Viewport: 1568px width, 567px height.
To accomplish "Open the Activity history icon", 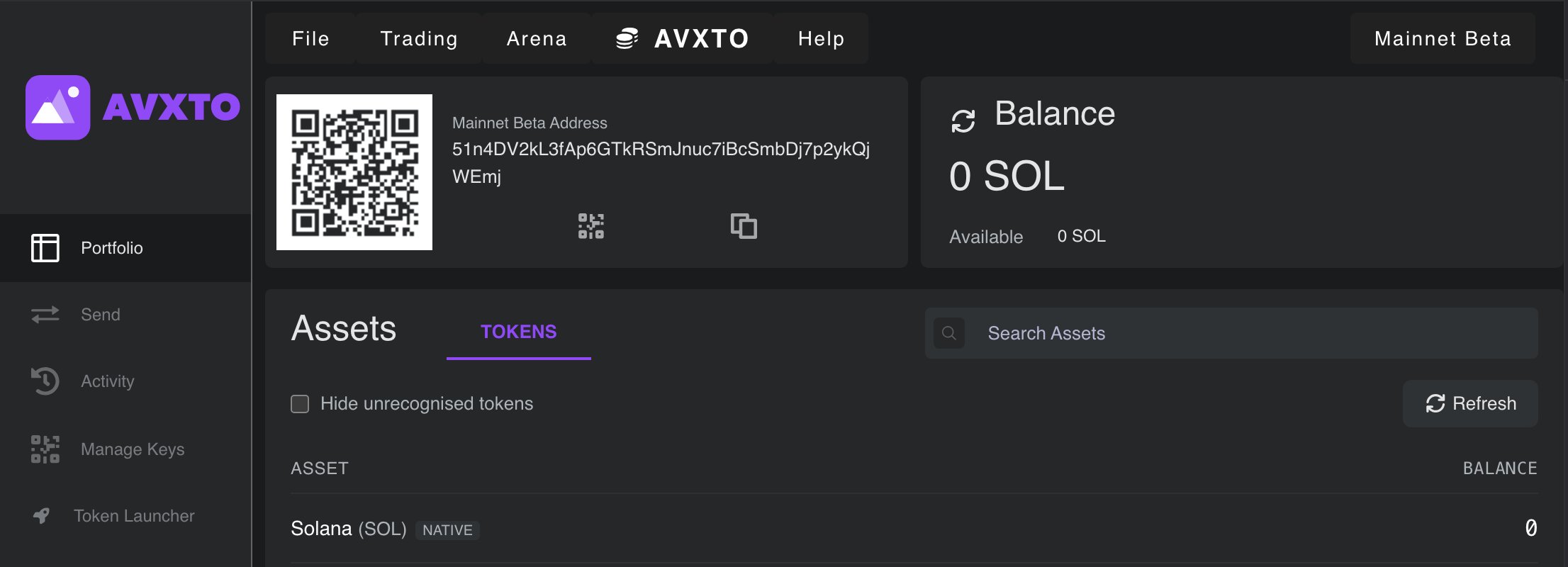I will click(x=45, y=381).
